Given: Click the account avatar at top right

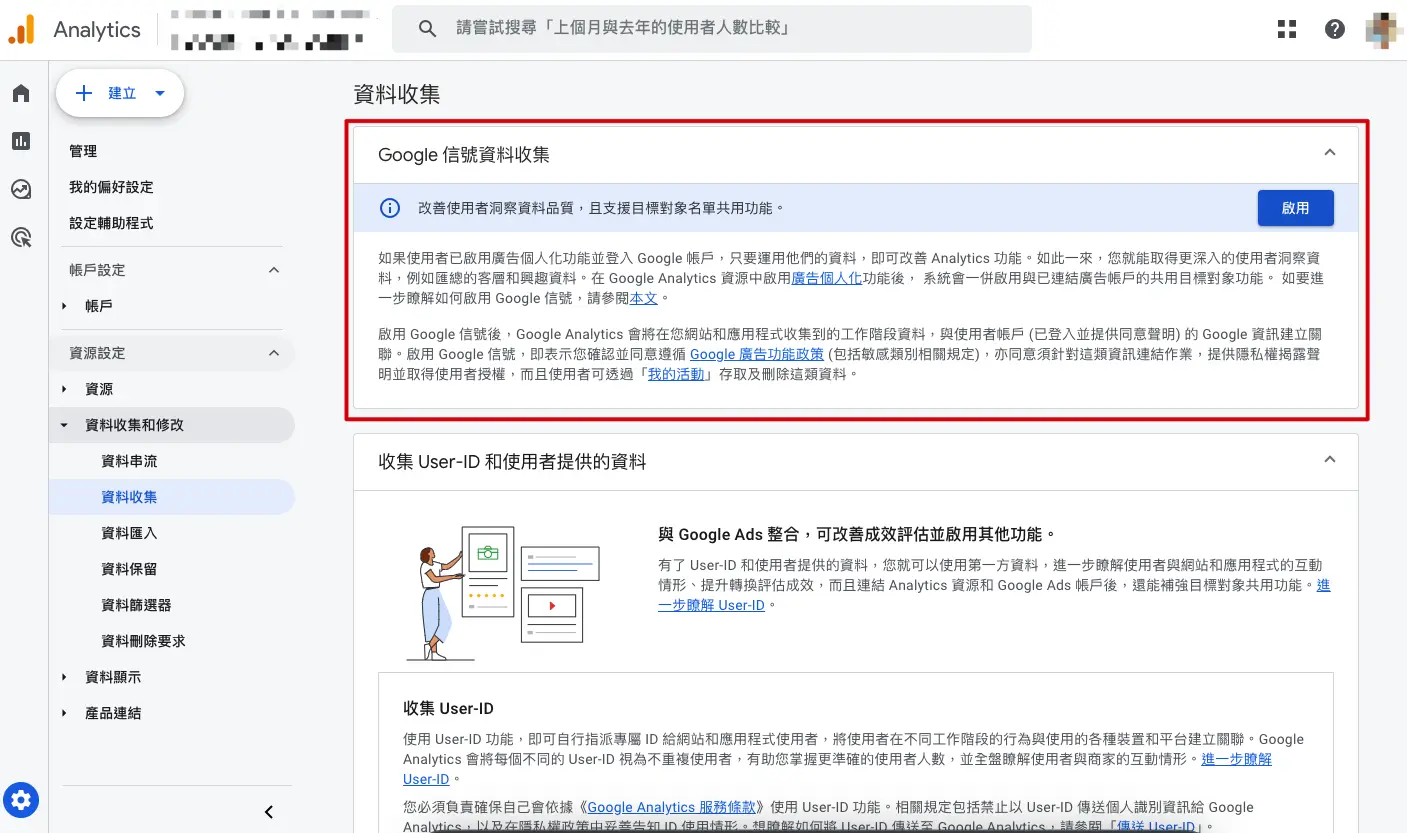Looking at the screenshot, I should [x=1383, y=29].
